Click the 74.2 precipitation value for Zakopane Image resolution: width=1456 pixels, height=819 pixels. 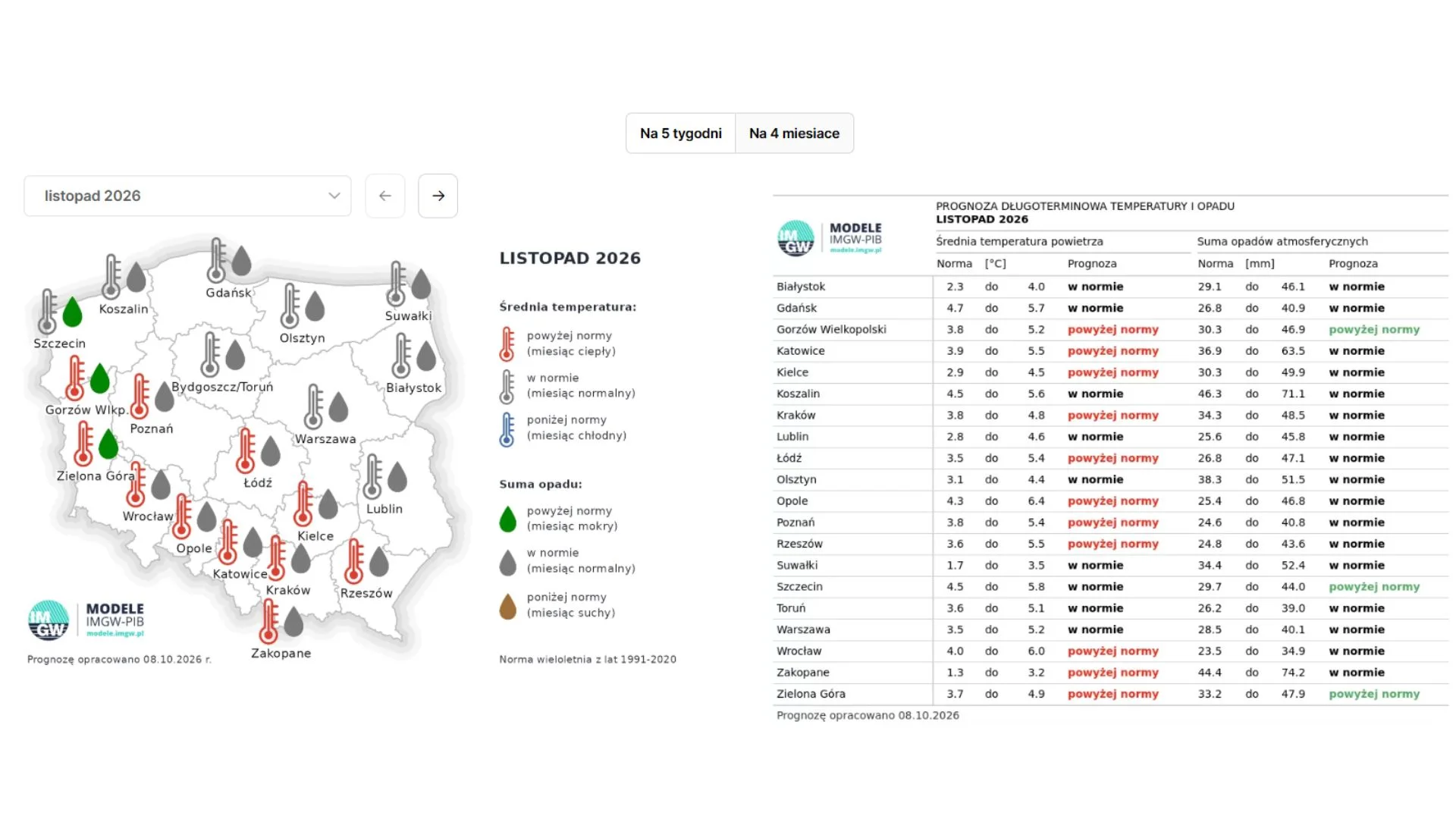click(x=1293, y=673)
